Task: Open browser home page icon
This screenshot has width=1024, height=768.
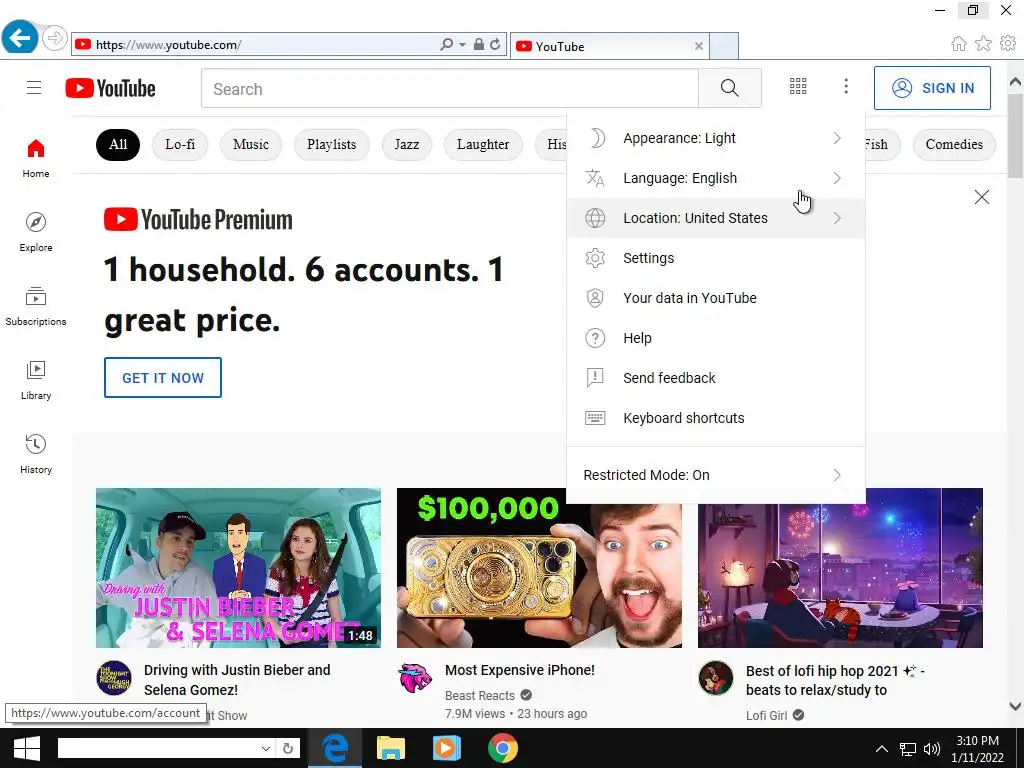Action: point(959,44)
